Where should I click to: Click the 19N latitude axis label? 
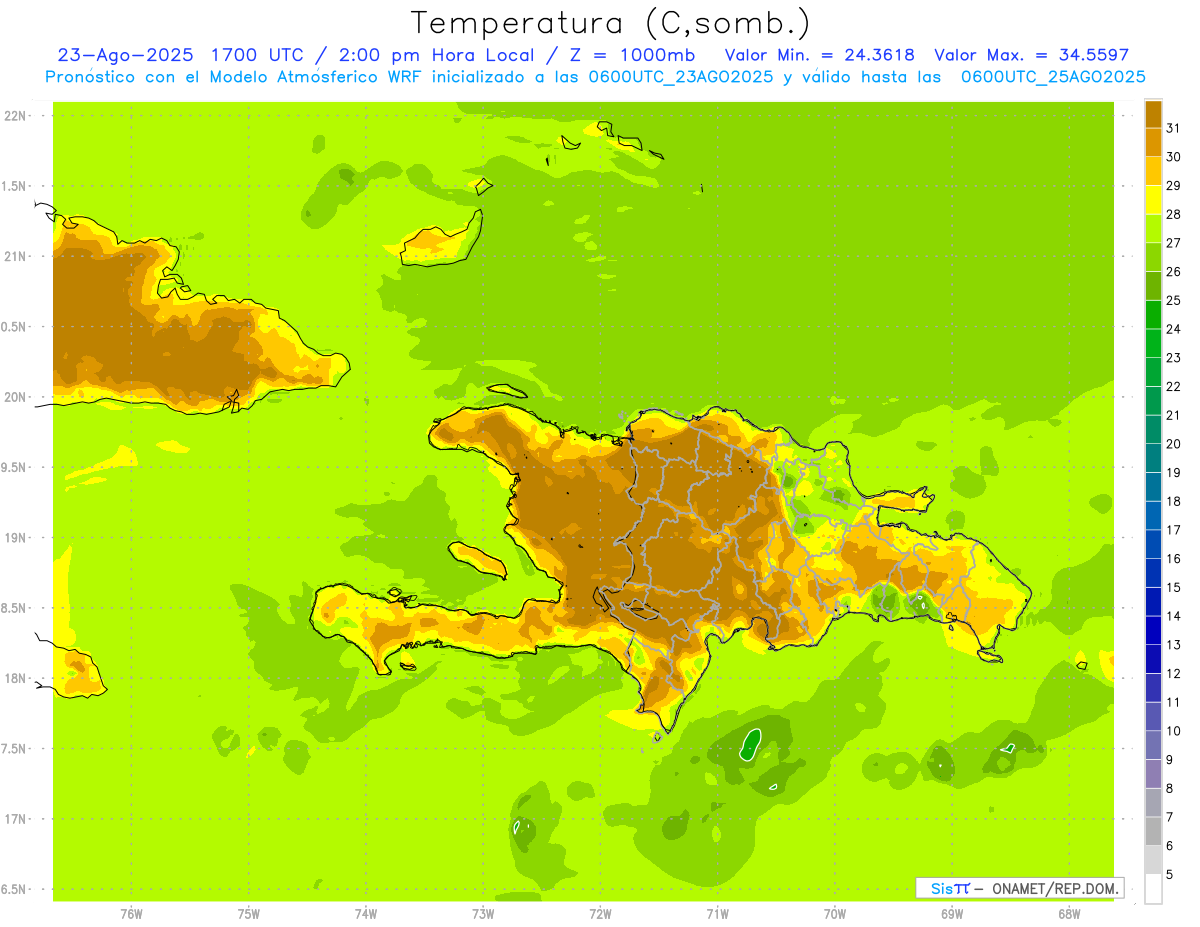[15, 538]
